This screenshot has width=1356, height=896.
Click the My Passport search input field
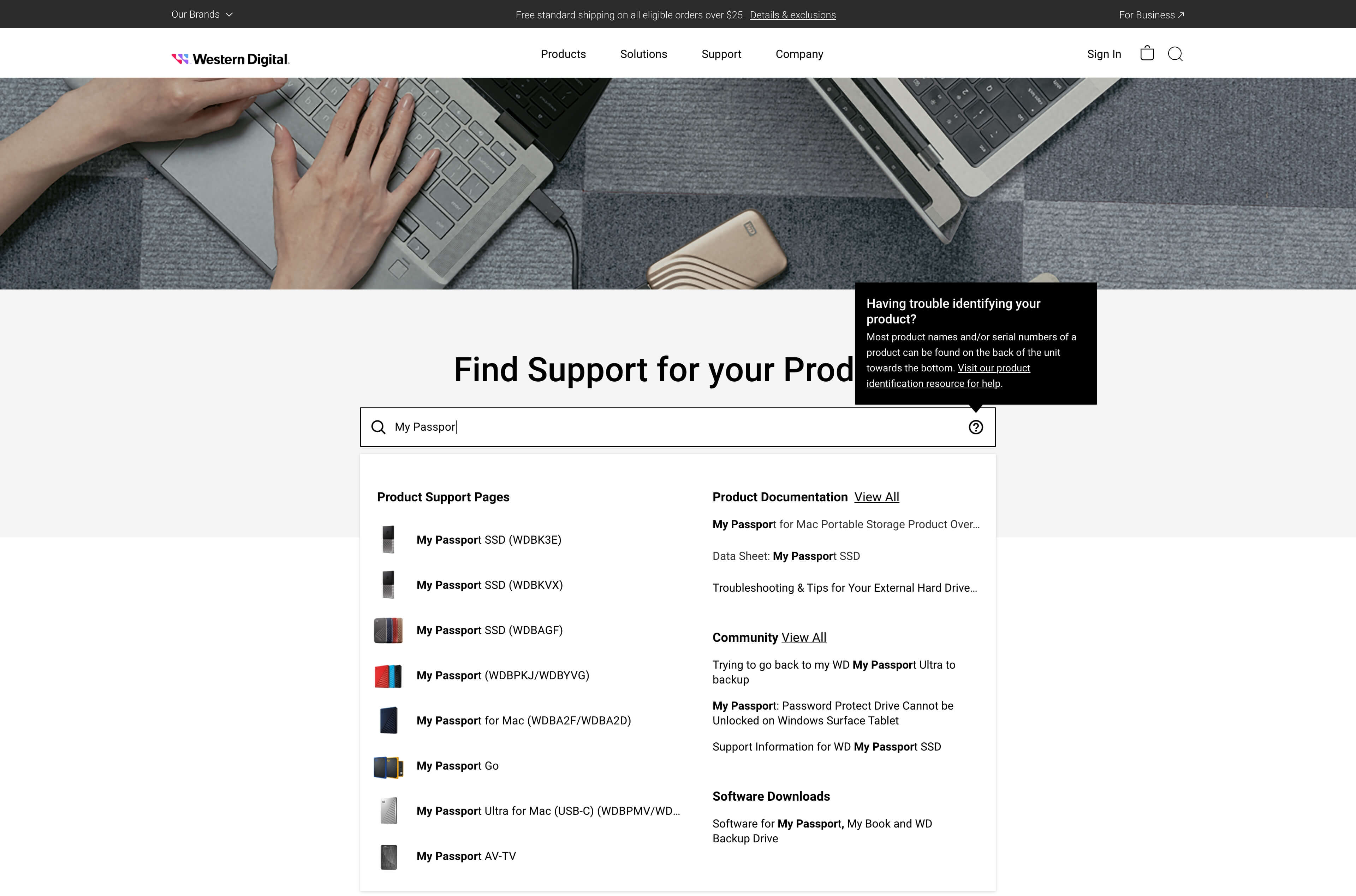point(677,428)
